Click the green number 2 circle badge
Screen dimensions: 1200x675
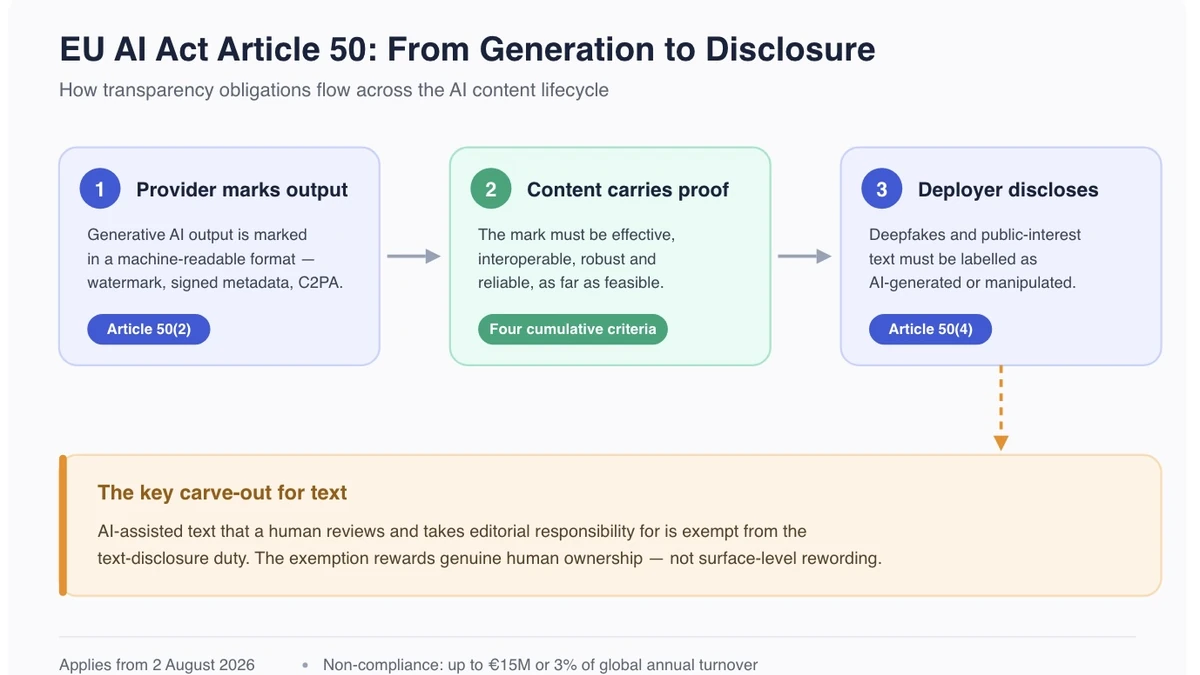(x=491, y=189)
